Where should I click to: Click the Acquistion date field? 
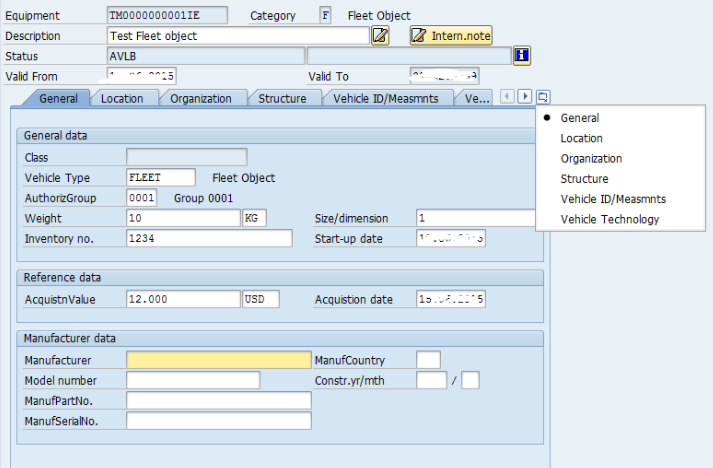click(451, 299)
